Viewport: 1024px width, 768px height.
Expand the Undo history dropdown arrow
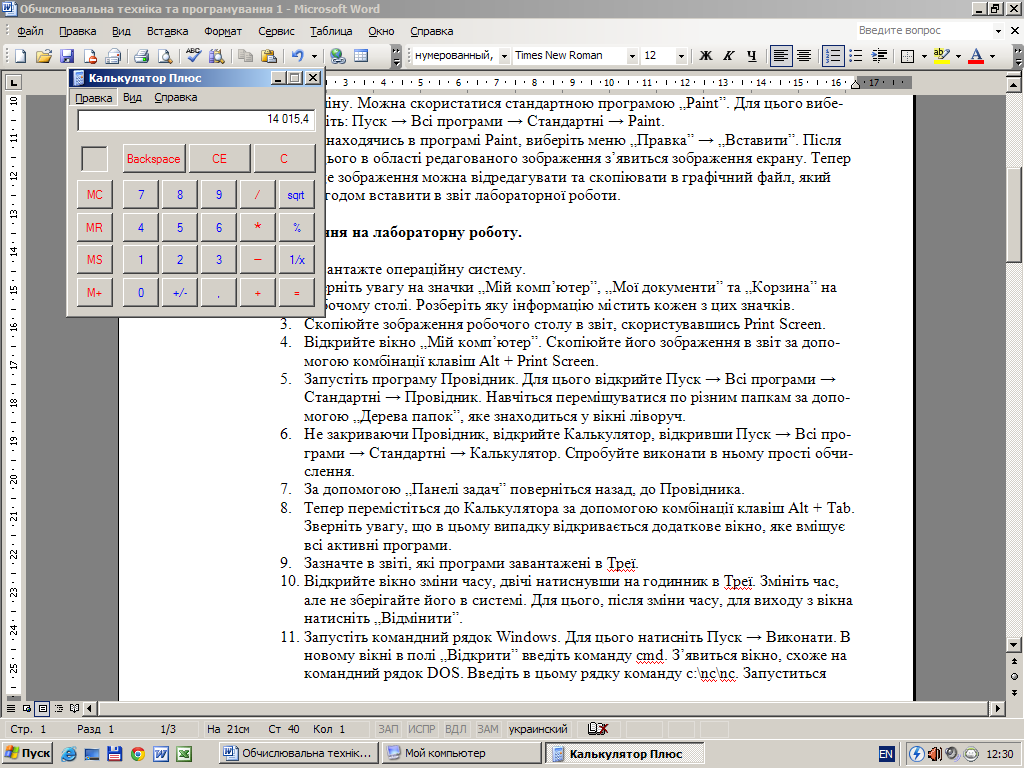pyautogui.click(x=314, y=56)
